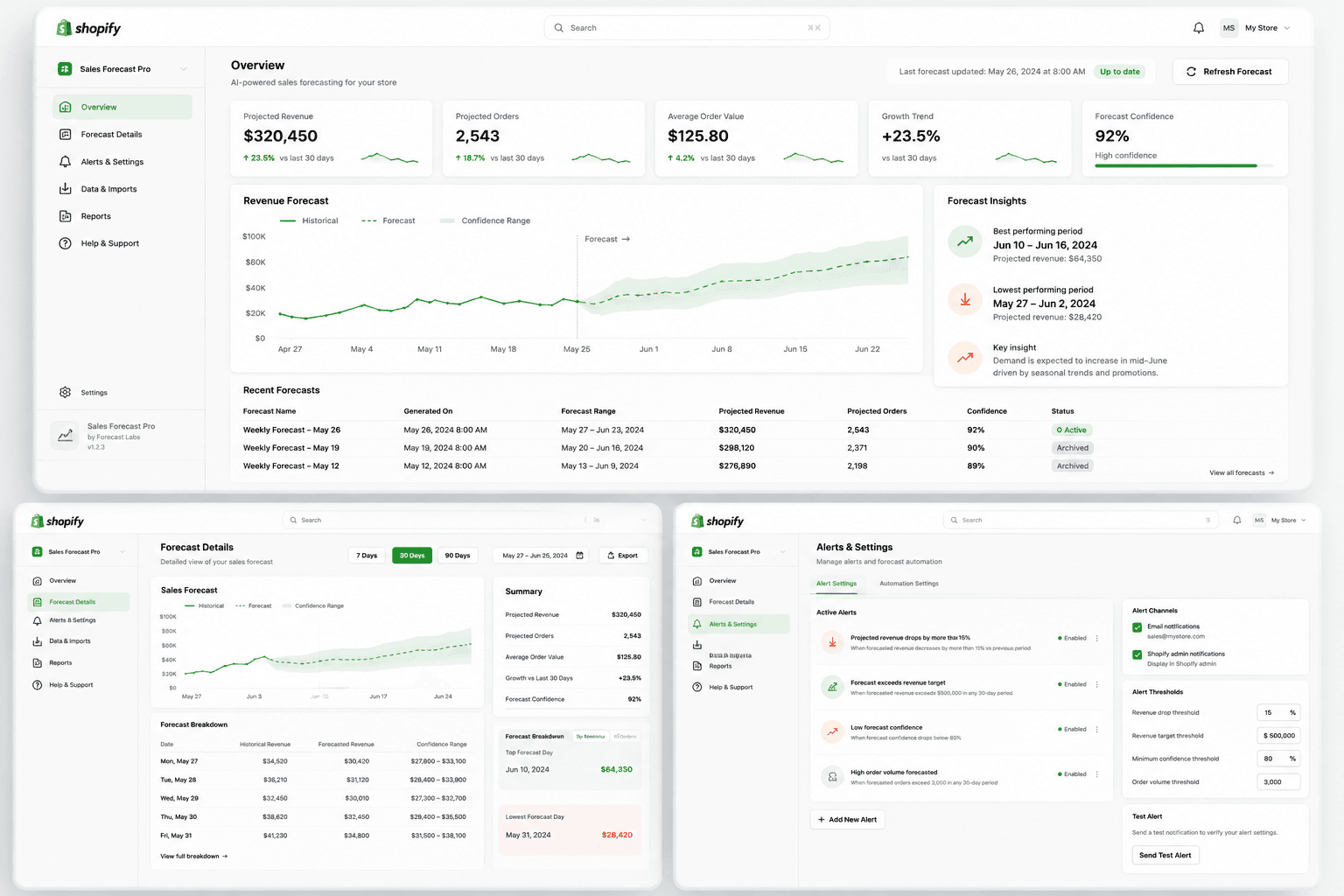Open the May 27 – Jun 25, 2024 date picker

tap(542, 556)
